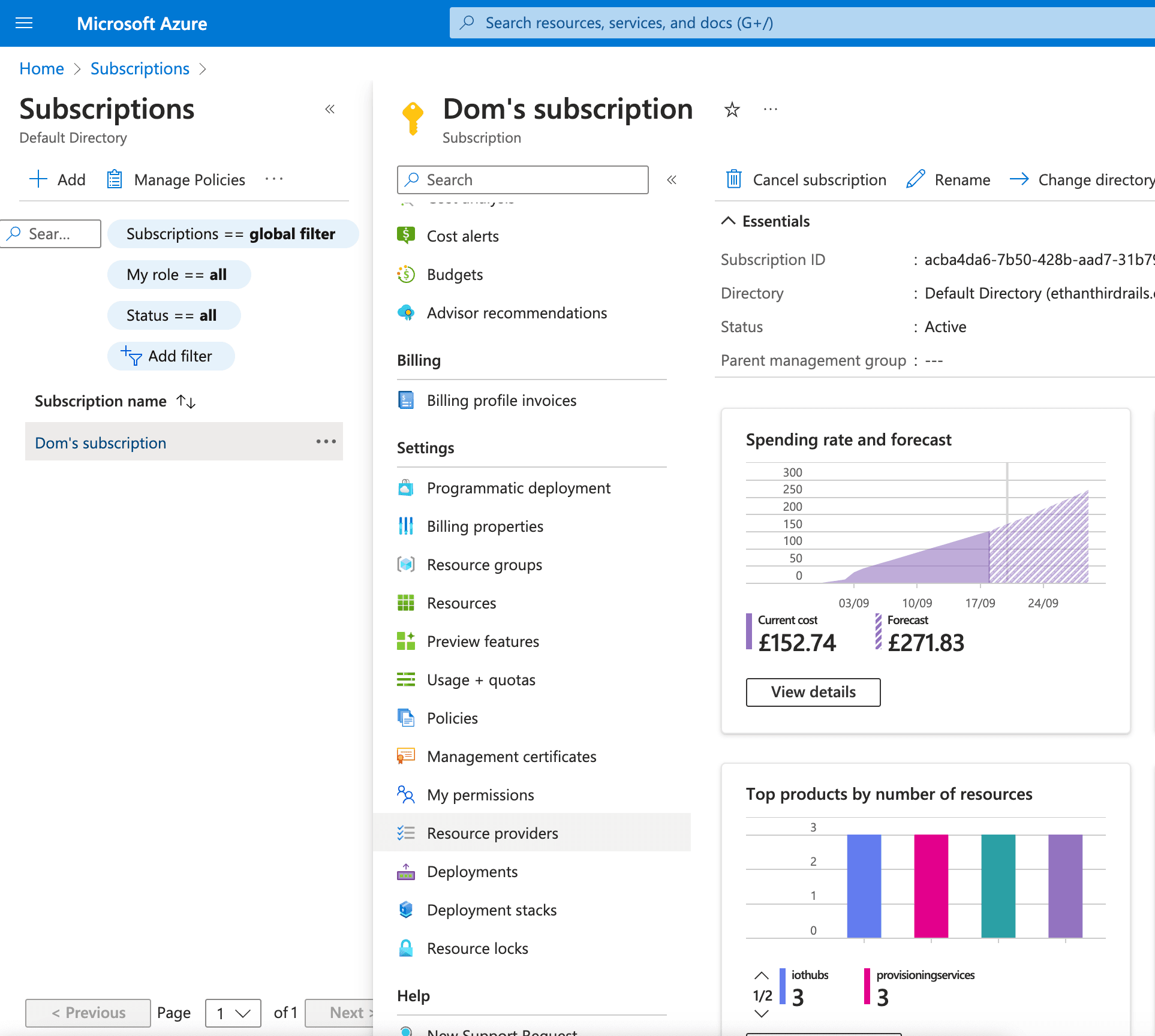Open the page number dropdown
The height and width of the screenshot is (1036, 1155).
[233, 1013]
